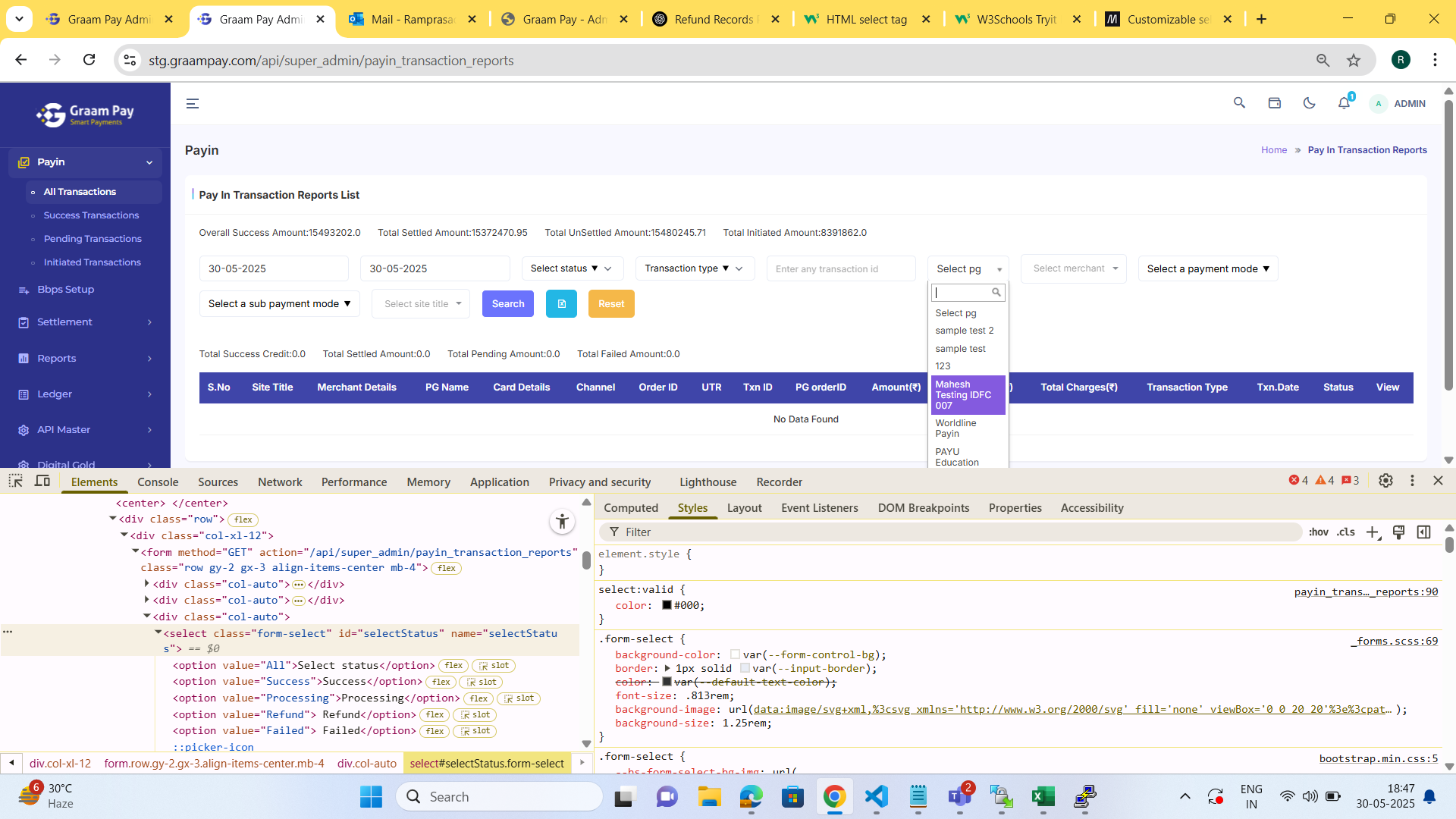Expand the Payin sidebar menu

click(86, 162)
